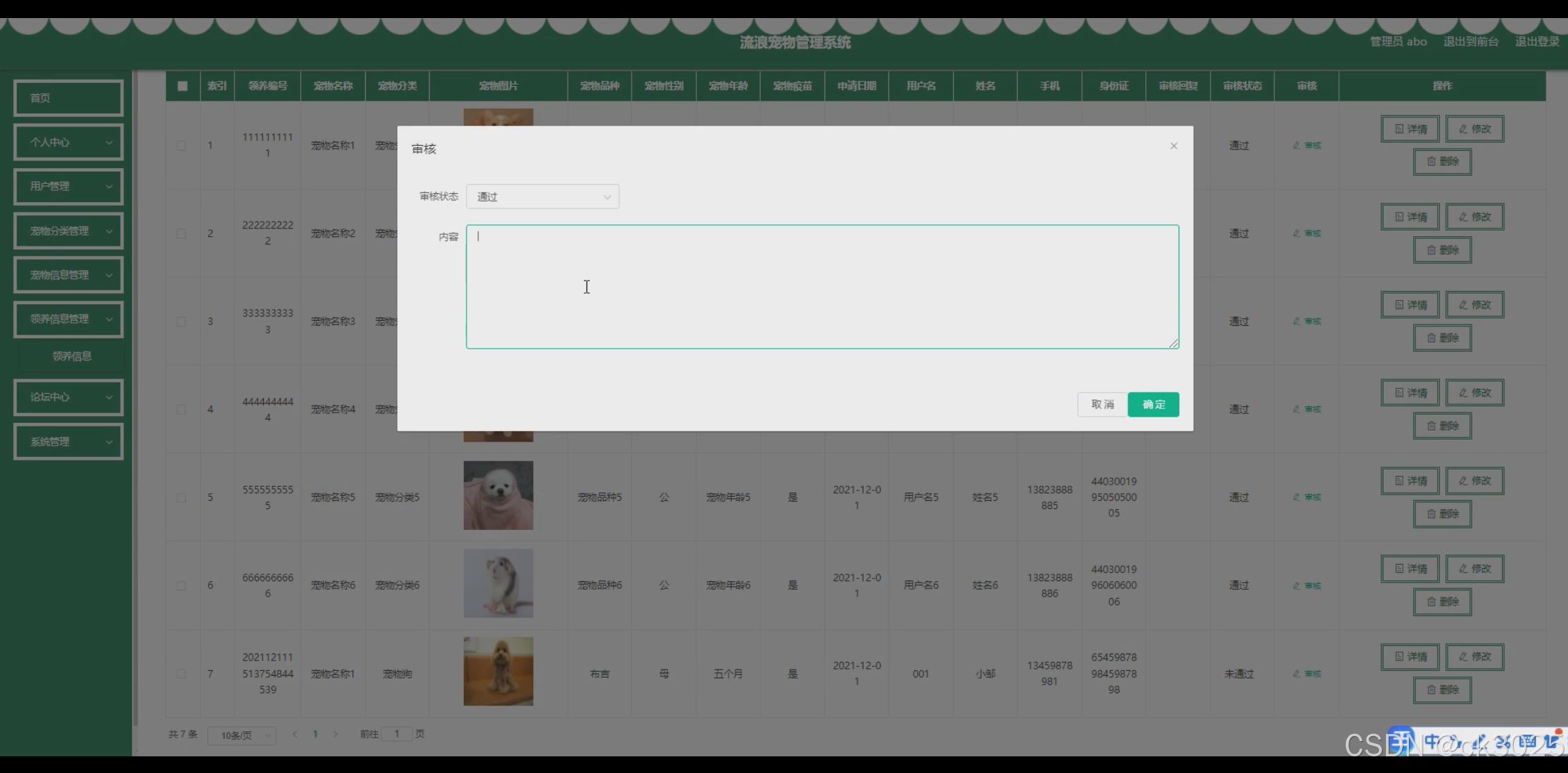Go to the next pagination page arrow
This screenshot has height=773, width=1568.
pyautogui.click(x=335, y=734)
